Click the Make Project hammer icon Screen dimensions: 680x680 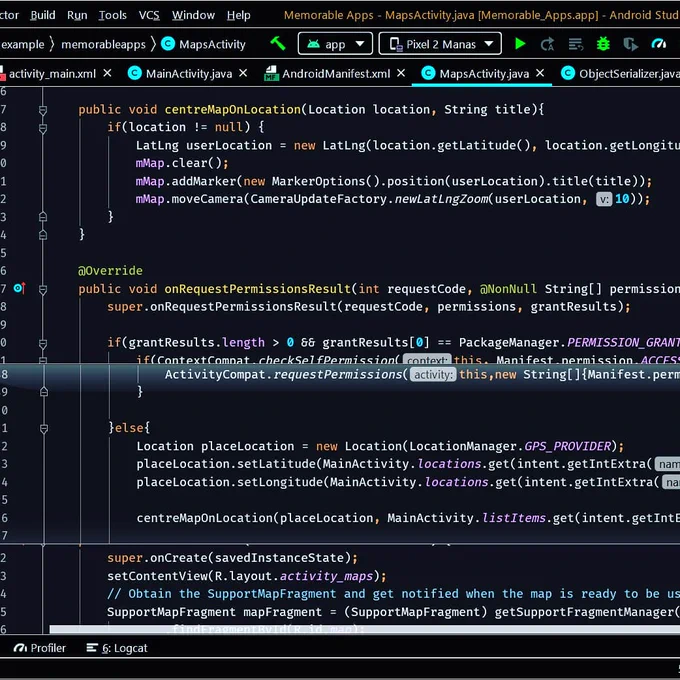coord(278,43)
